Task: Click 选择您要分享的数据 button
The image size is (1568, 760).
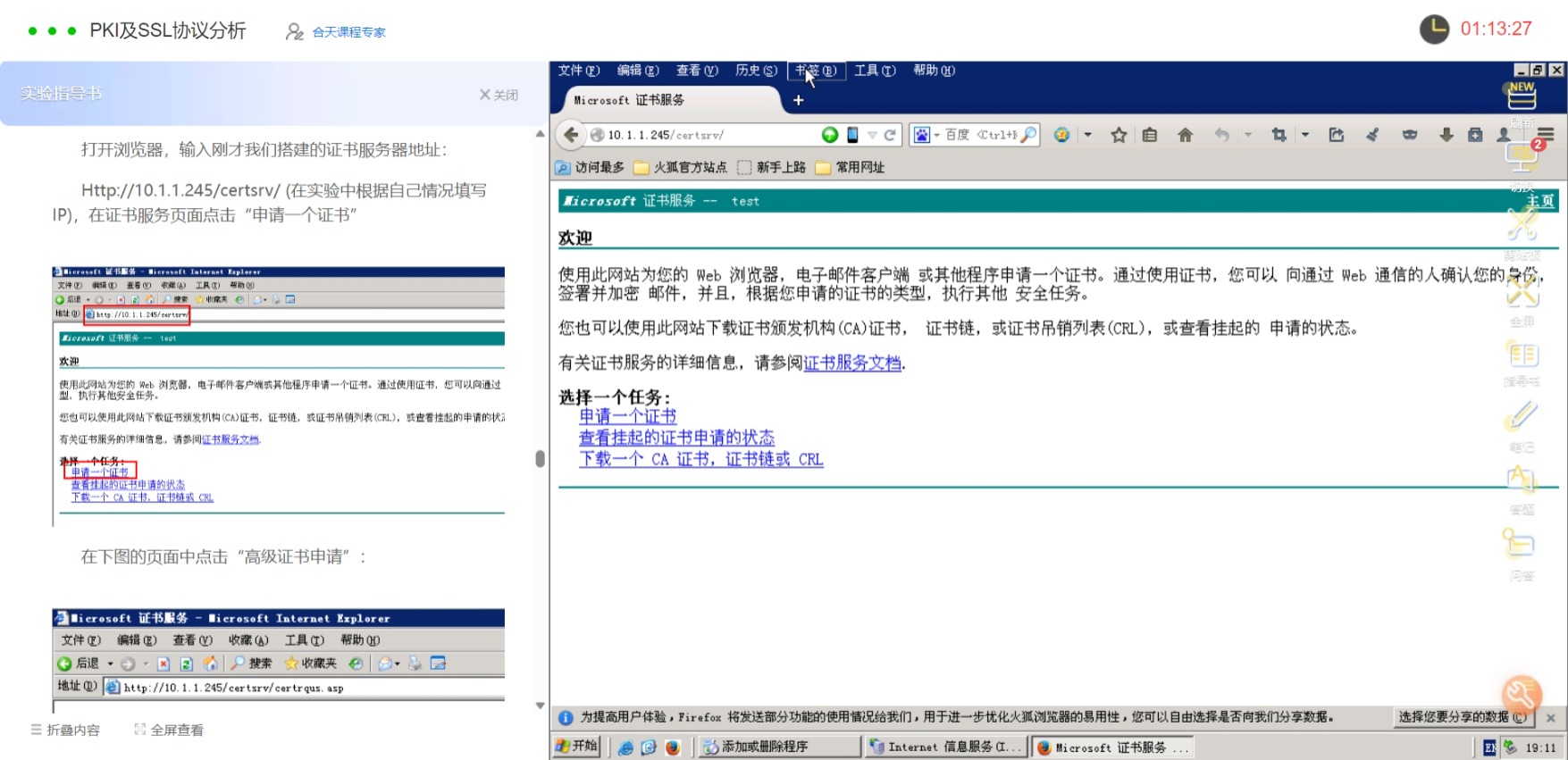Action: tap(1463, 717)
